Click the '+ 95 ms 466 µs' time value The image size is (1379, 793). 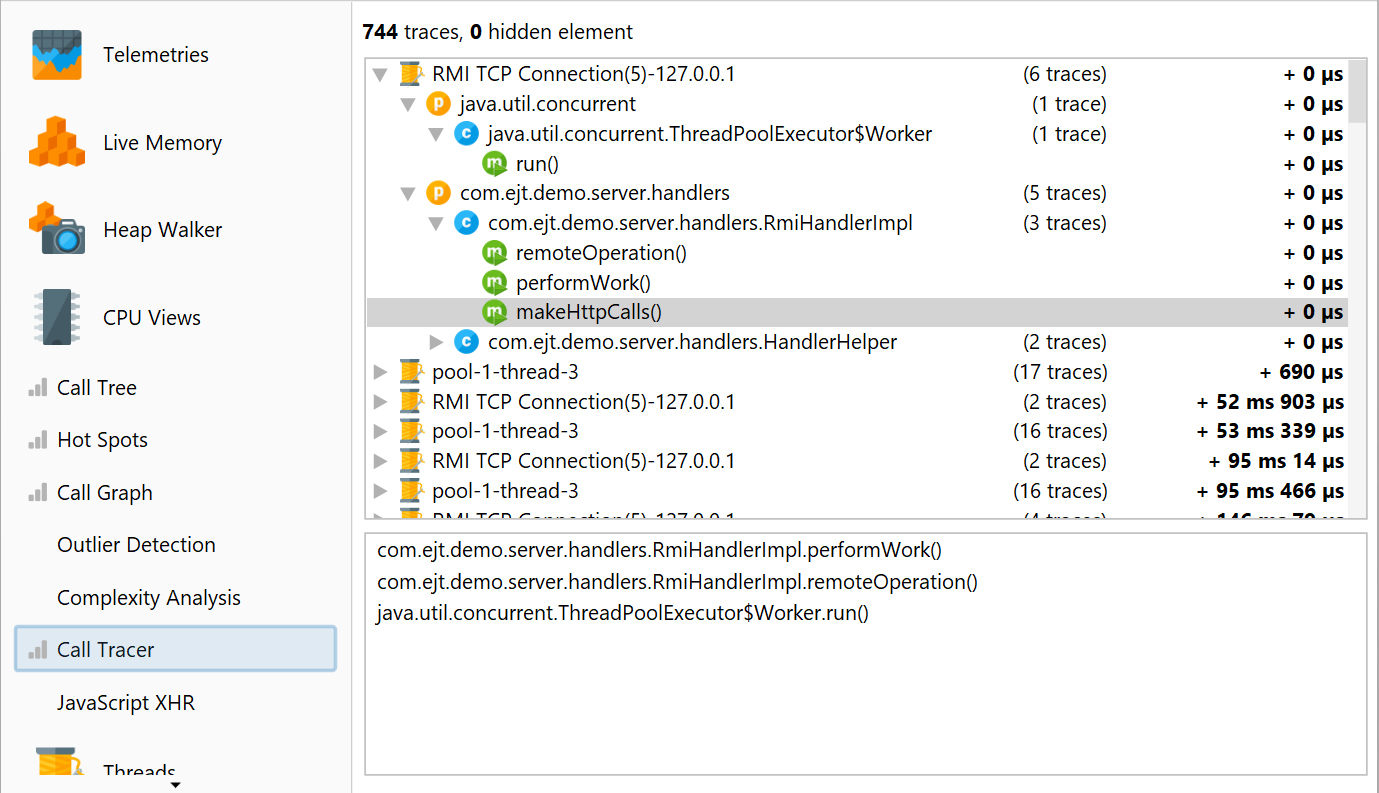(1270, 491)
